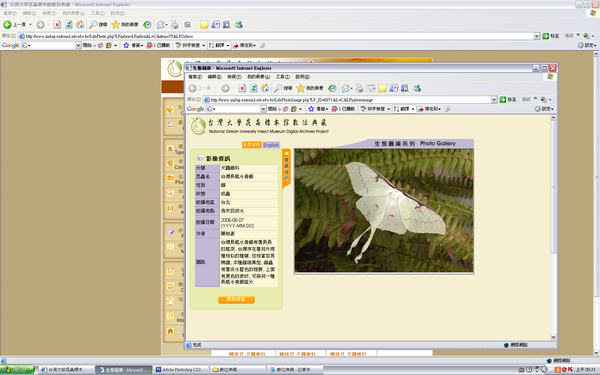Switch to English tab above info panel
This screenshot has width=600, height=375.
pos(271,145)
